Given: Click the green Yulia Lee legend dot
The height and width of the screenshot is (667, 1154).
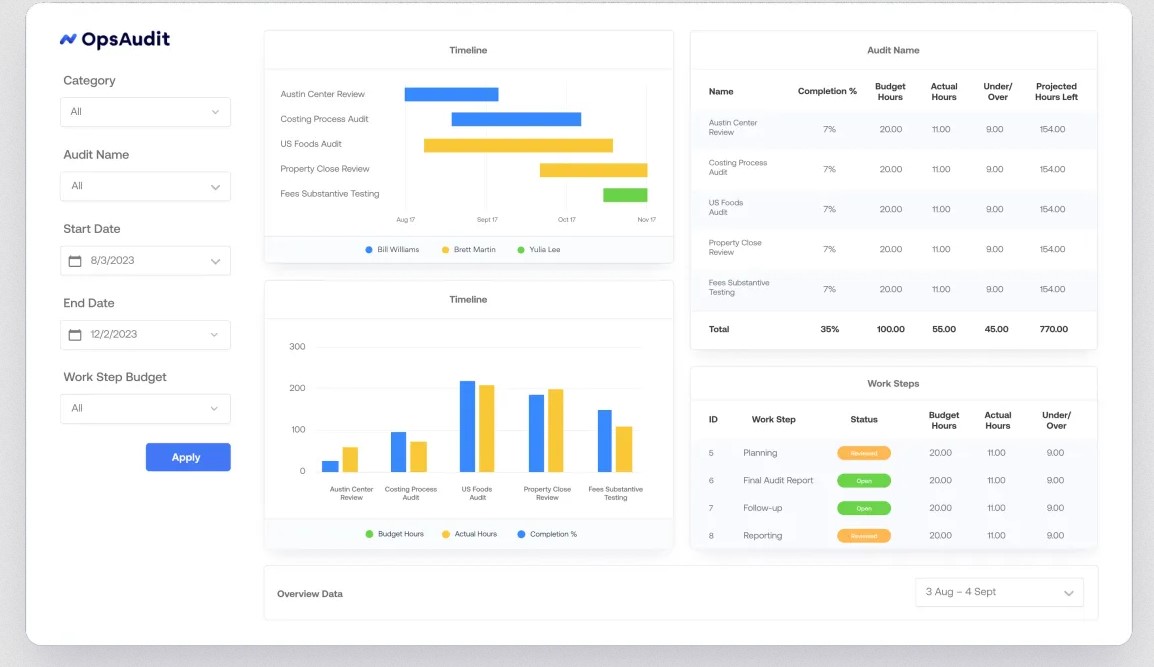Looking at the screenshot, I should click(521, 250).
